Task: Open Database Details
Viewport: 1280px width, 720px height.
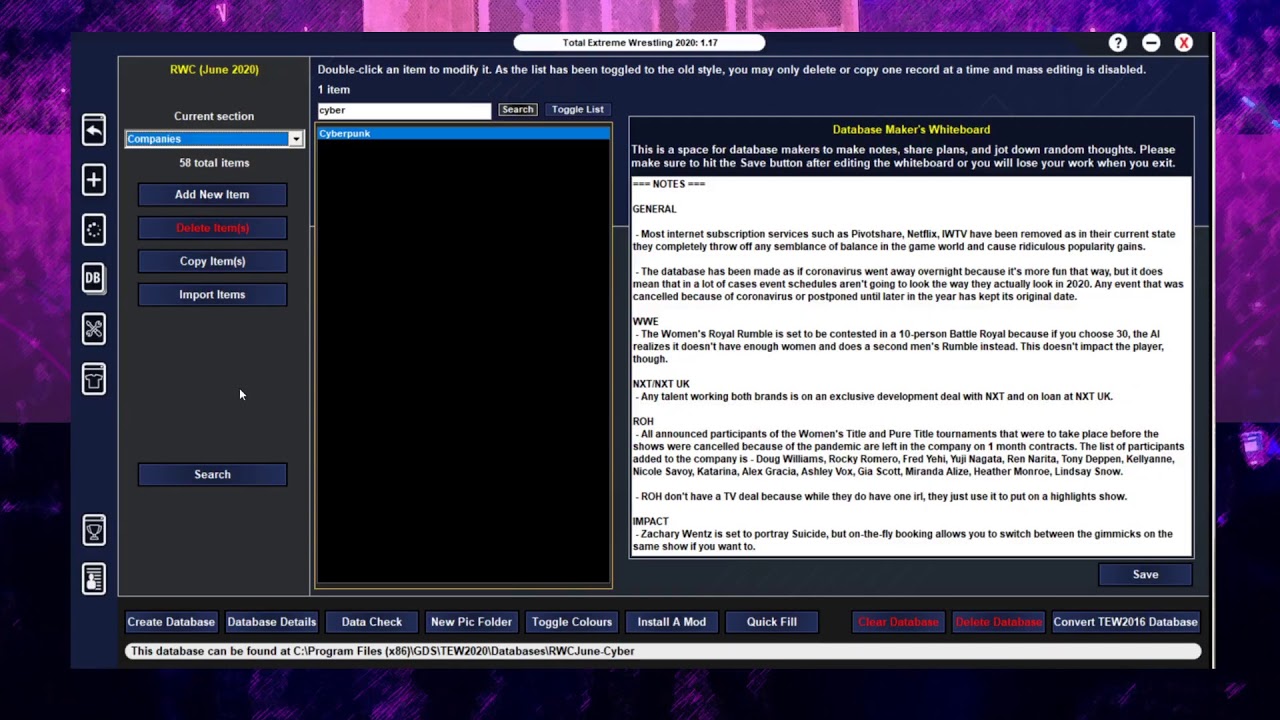Action: (271, 622)
